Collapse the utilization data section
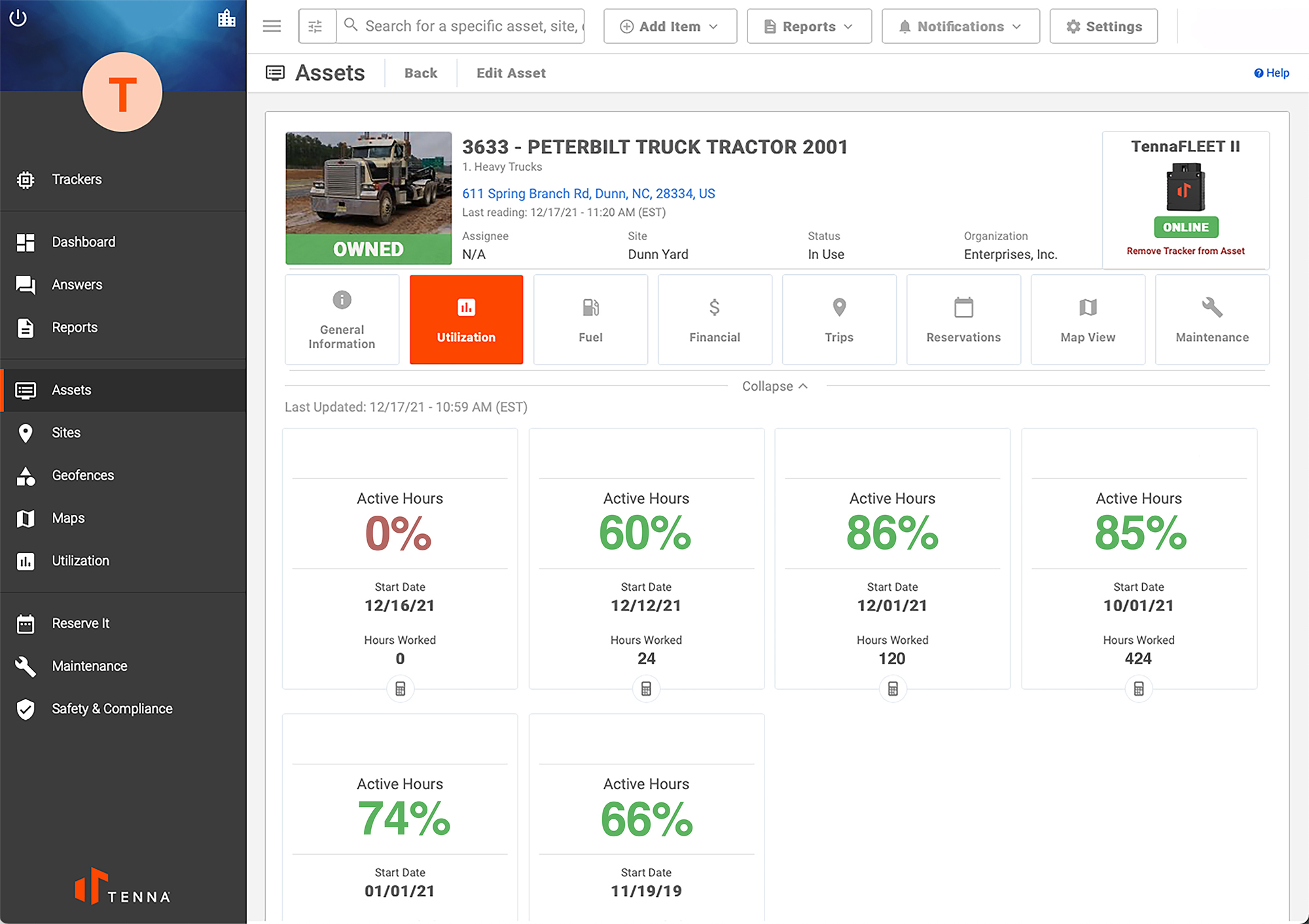 tap(775, 385)
